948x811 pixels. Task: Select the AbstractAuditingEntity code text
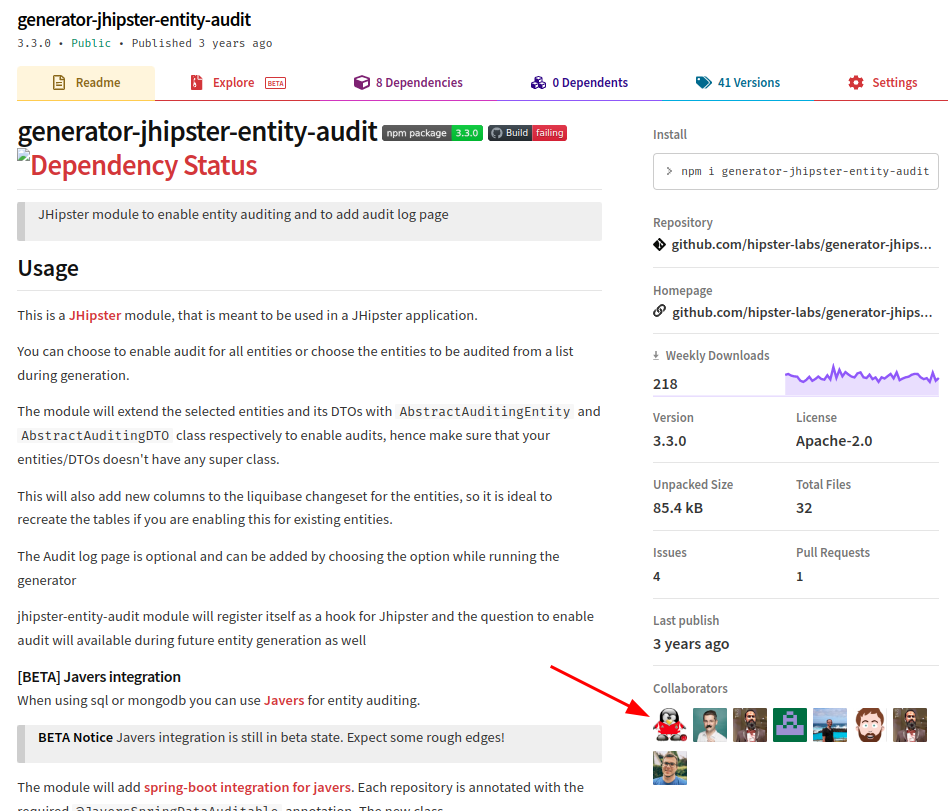pyautogui.click(x=485, y=412)
